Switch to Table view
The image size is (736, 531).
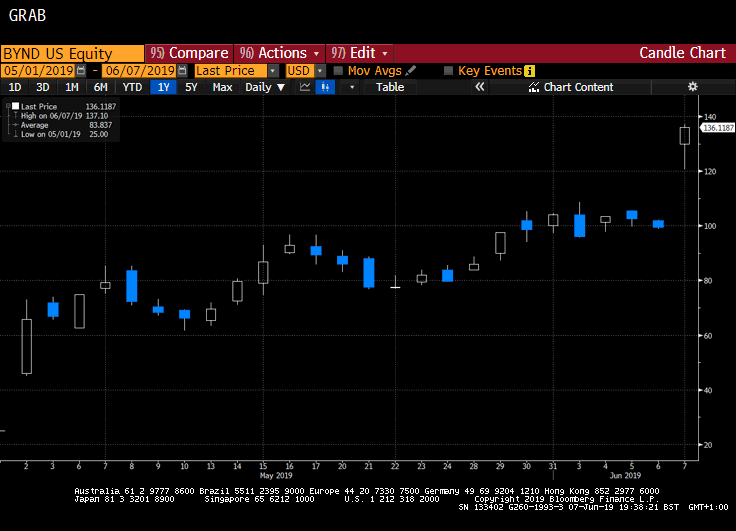point(390,87)
